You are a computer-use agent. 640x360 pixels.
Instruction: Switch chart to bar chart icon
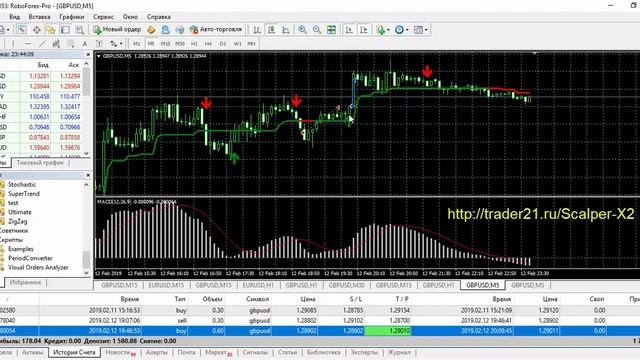tap(257, 29)
